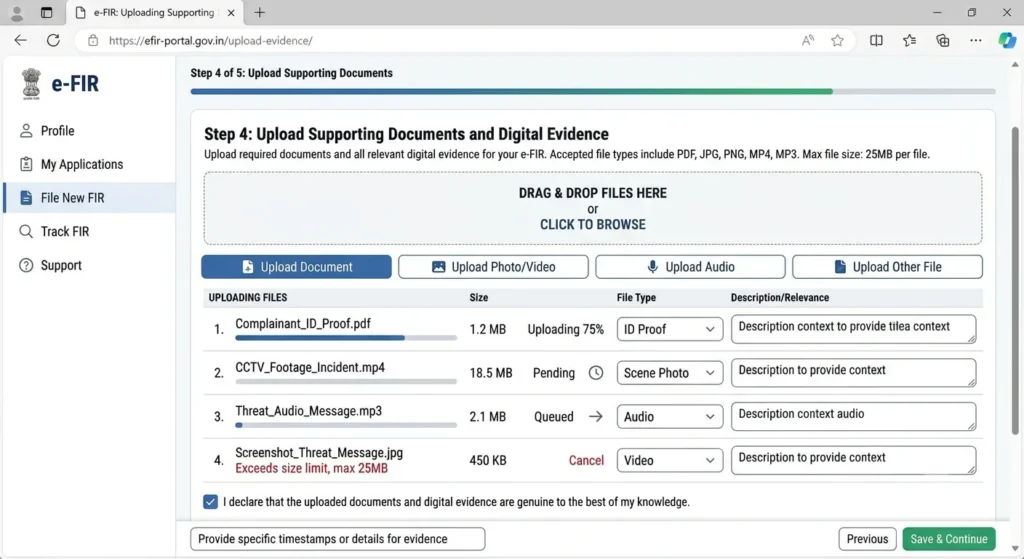
Task: Open browser collections icon
Action: tap(942, 40)
